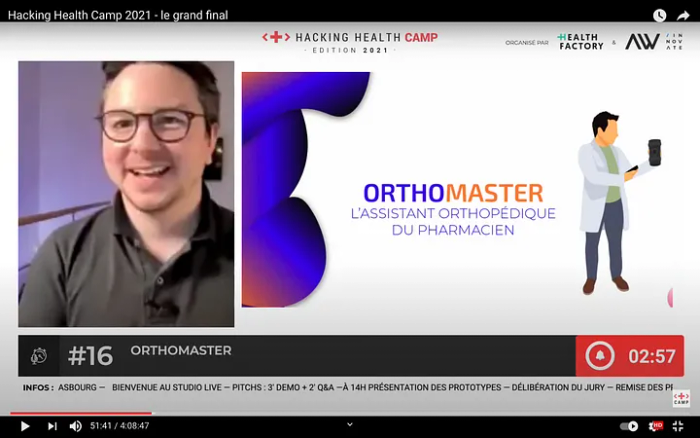Click the Health Factory logo
The image size is (700, 438).
click(x=580, y=42)
